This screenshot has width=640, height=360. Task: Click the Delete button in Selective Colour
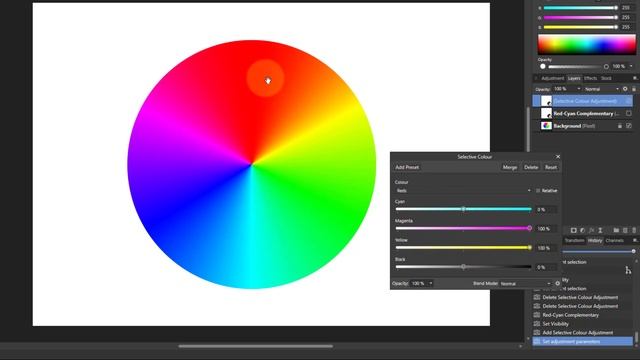[531, 167]
